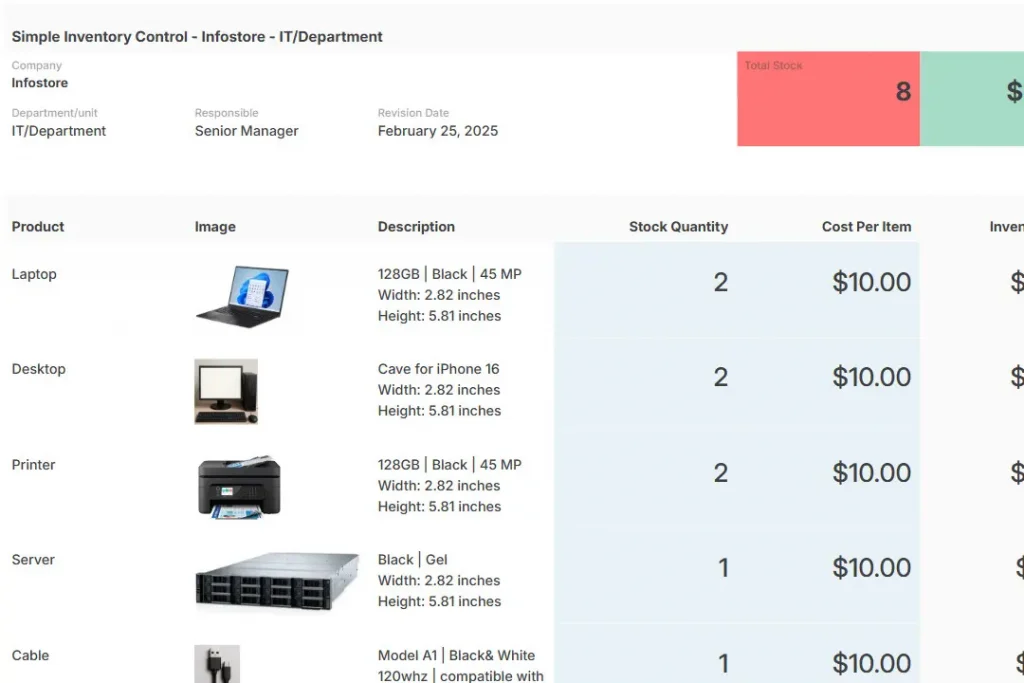This screenshot has width=1024, height=683.
Task: Click the red Total Stock card
Action: click(x=828, y=99)
